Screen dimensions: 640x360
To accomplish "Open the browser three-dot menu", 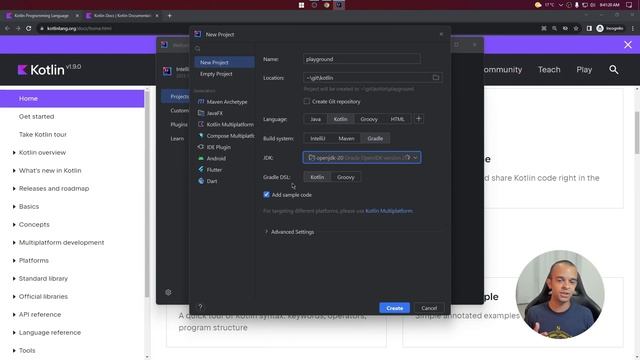I will point(633,28).
